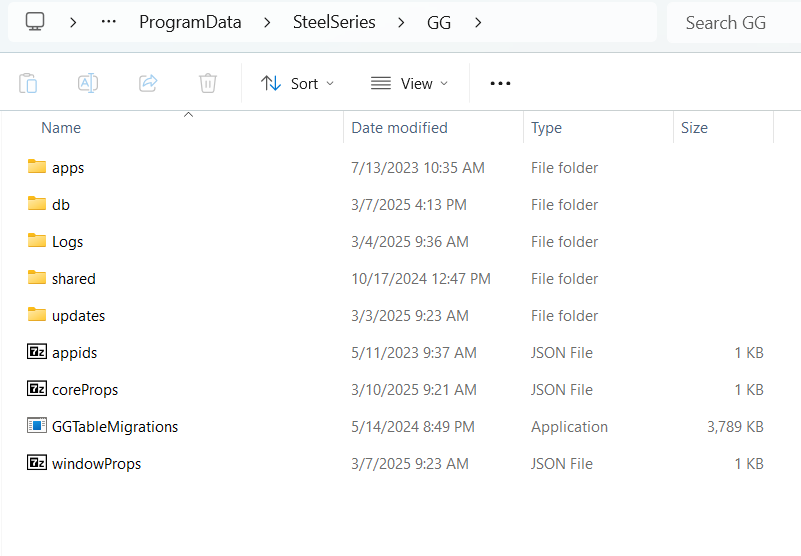Image resolution: width=801 pixels, height=556 pixels.
Task: Select the apps folder icon
Action: (37, 167)
